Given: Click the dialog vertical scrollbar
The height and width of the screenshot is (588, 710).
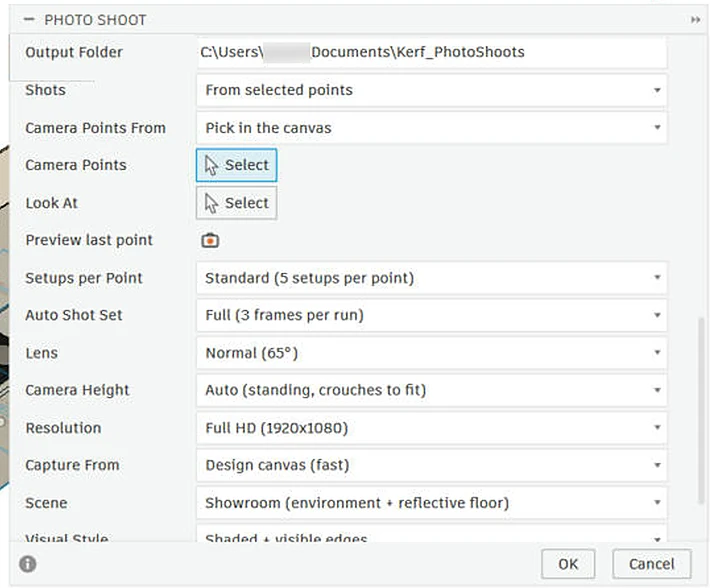Looking at the screenshot, I should coord(701,411).
